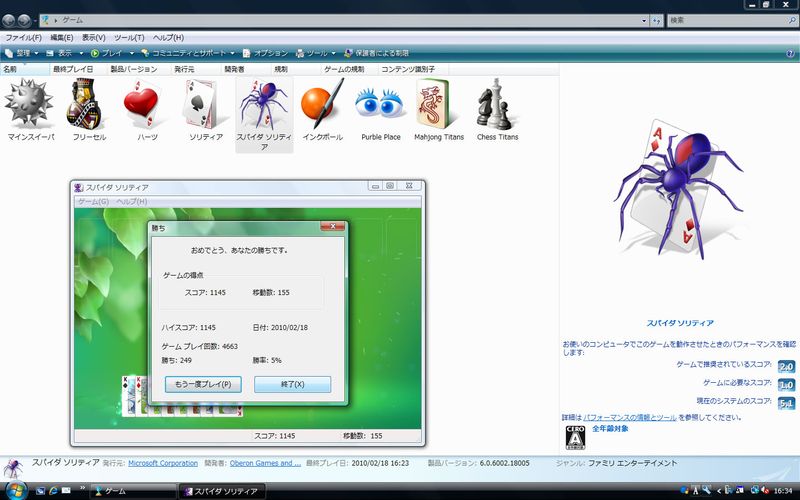Click the 16:34 taskbar clock
The image size is (800, 500).
[783, 491]
